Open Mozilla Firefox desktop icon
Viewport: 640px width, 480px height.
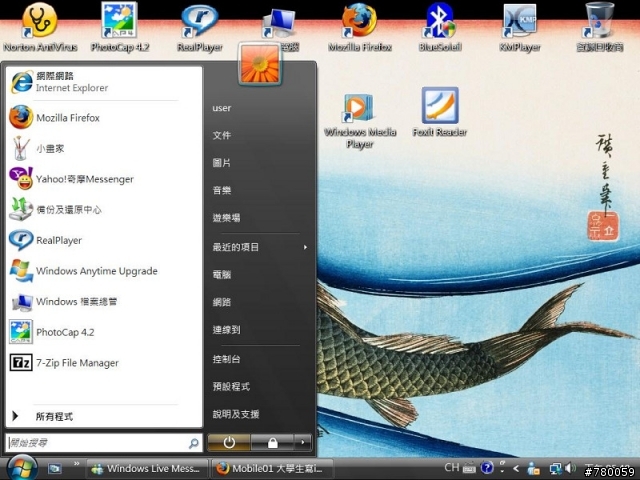point(360,28)
